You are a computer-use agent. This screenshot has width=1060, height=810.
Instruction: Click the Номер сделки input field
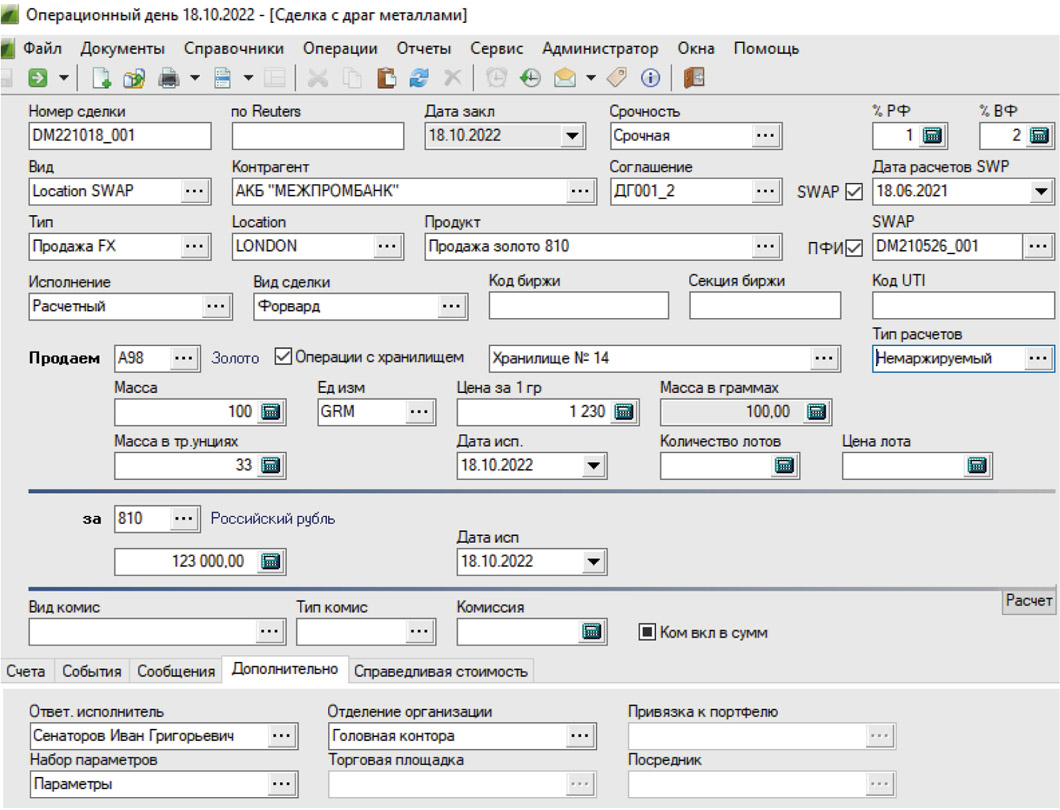pyautogui.click(x=120, y=136)
